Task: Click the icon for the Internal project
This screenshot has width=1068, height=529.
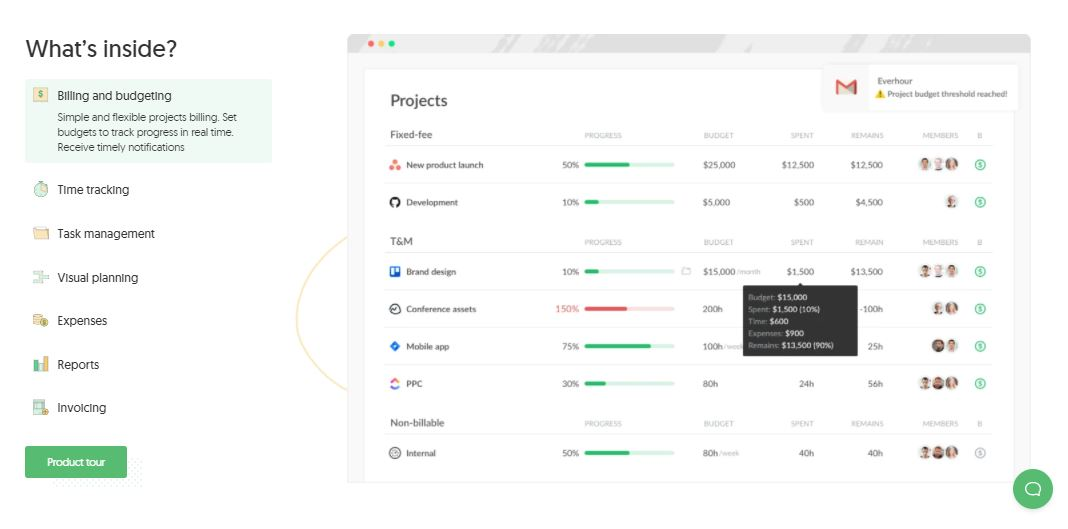Action: point(394,453)
